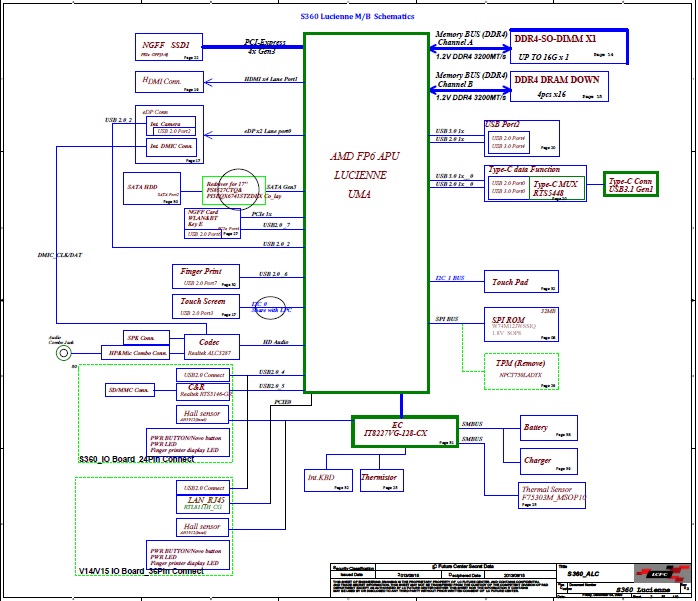
Task: Click the Codec Realtek block
Action: (x=211, y=347)
